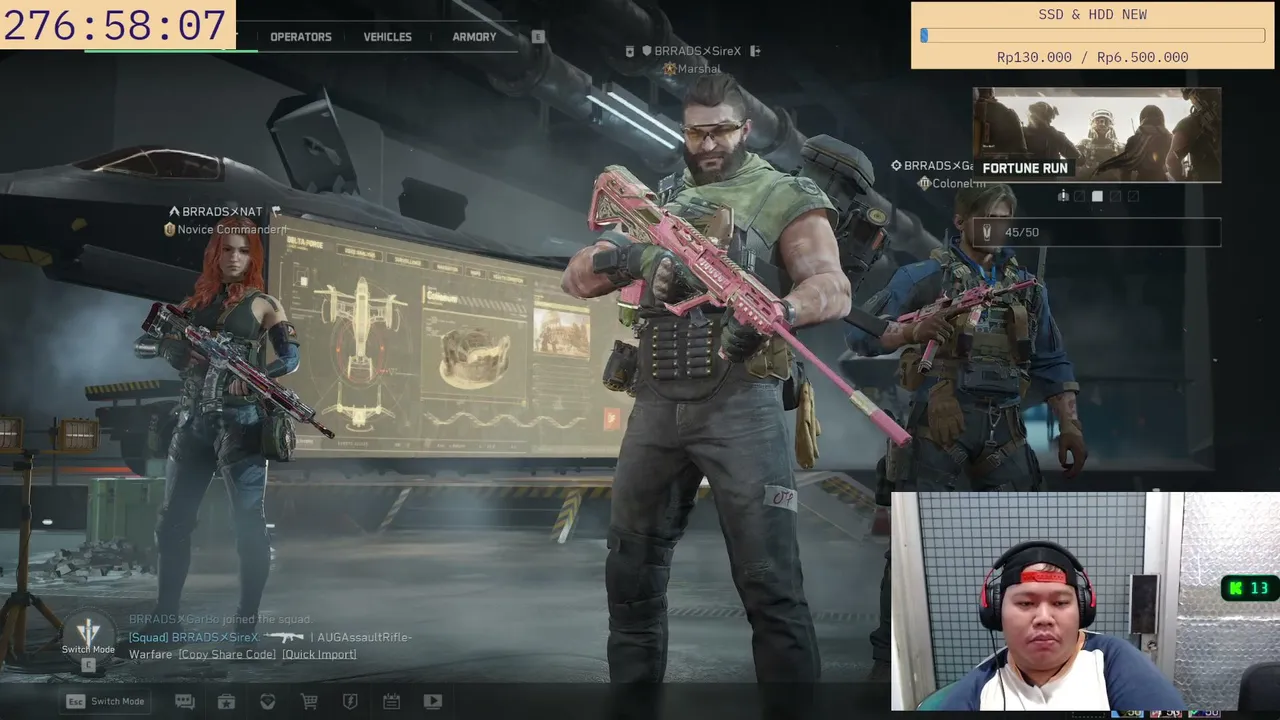Screen dimensions: 1280x720
Task: Open the Vehicles tab
Action: pos(388,37)
